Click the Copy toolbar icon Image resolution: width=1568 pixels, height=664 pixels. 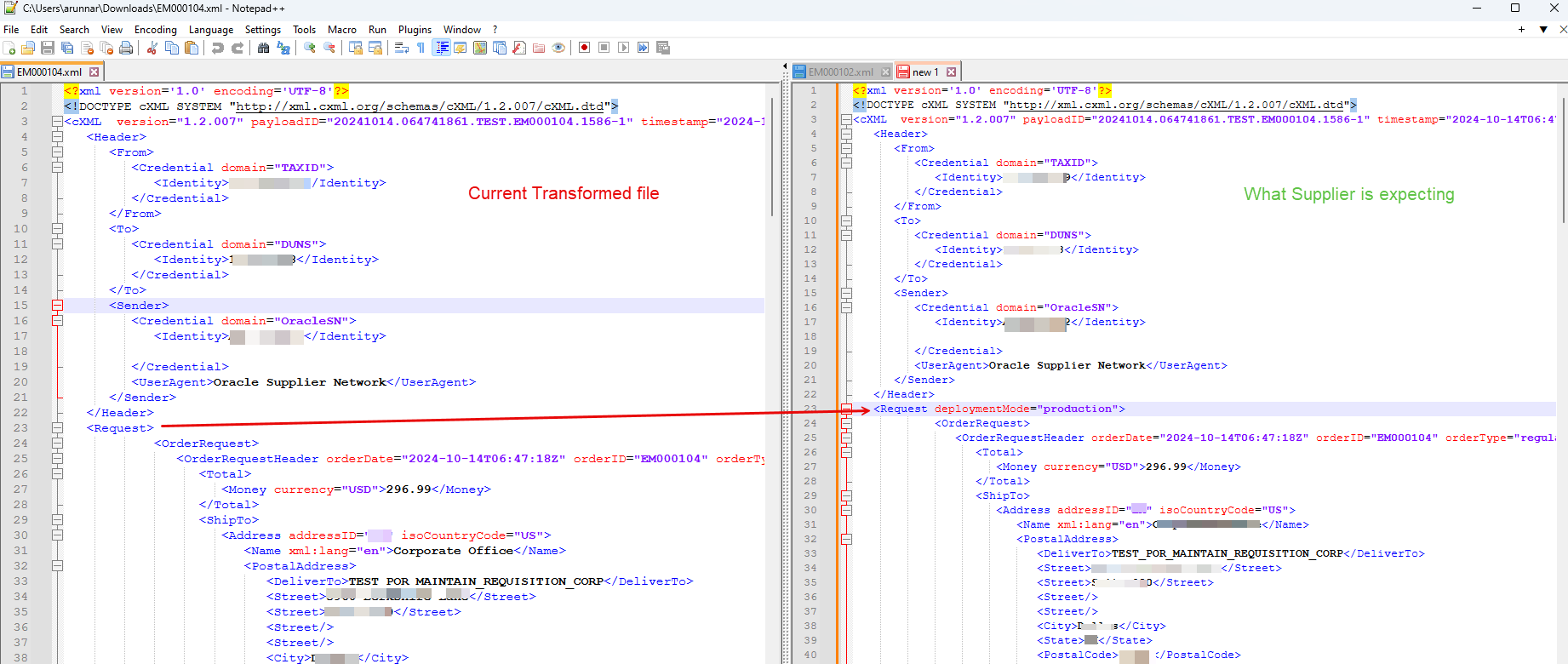pyautogui.click(x=172, y=48)
